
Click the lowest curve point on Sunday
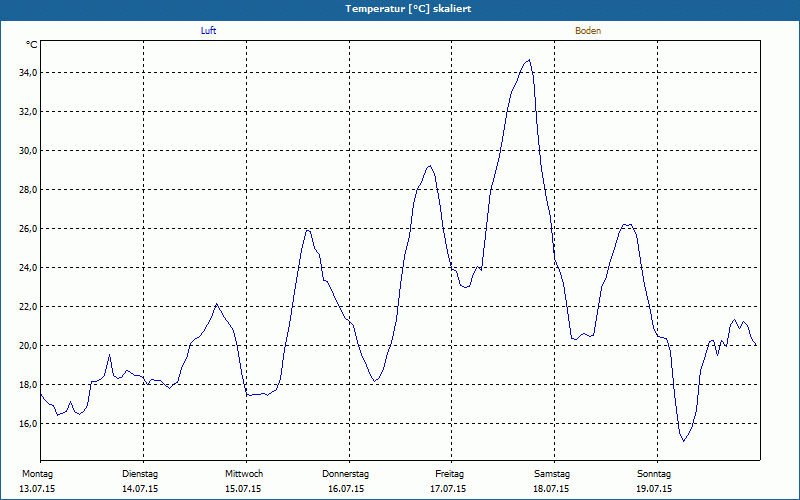[684, 441]
